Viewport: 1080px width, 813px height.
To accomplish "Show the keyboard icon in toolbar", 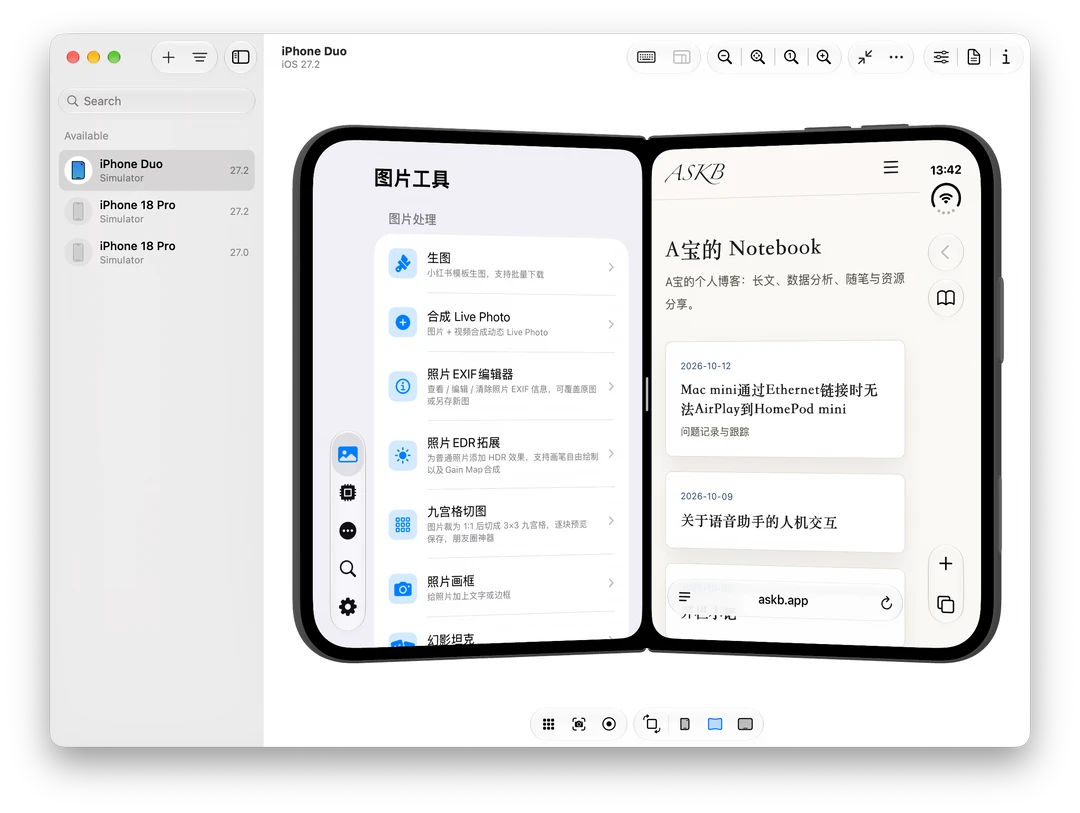I will pyautogui.click(x=646, y=57).
